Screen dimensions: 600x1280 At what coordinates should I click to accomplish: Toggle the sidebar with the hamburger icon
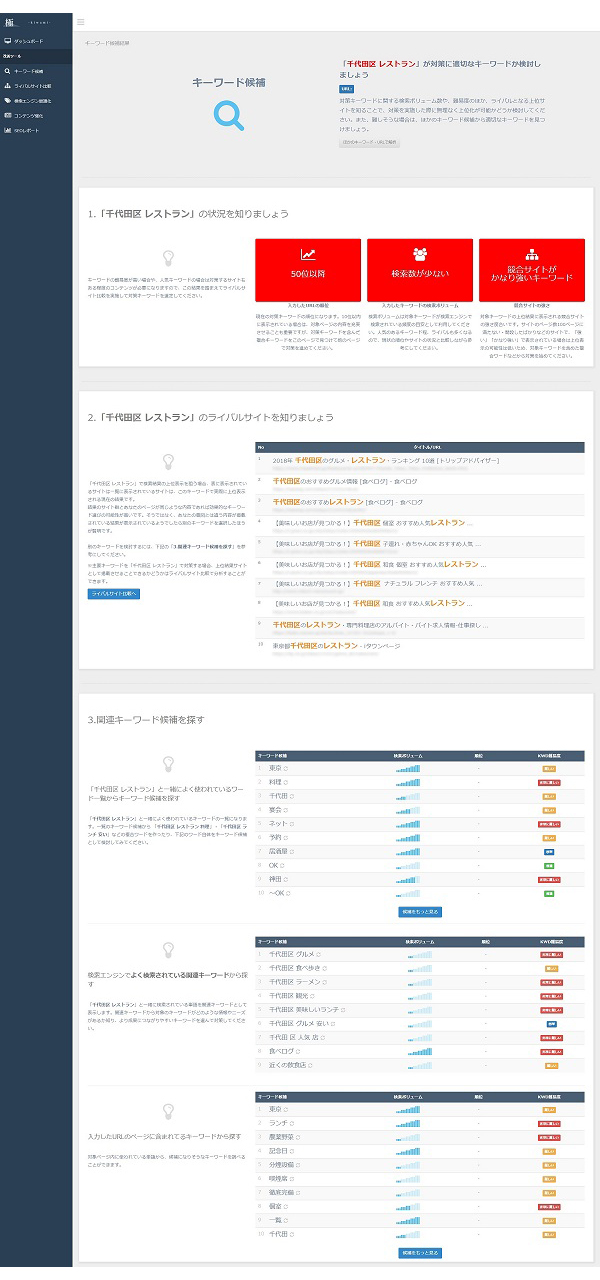point(81,22)
